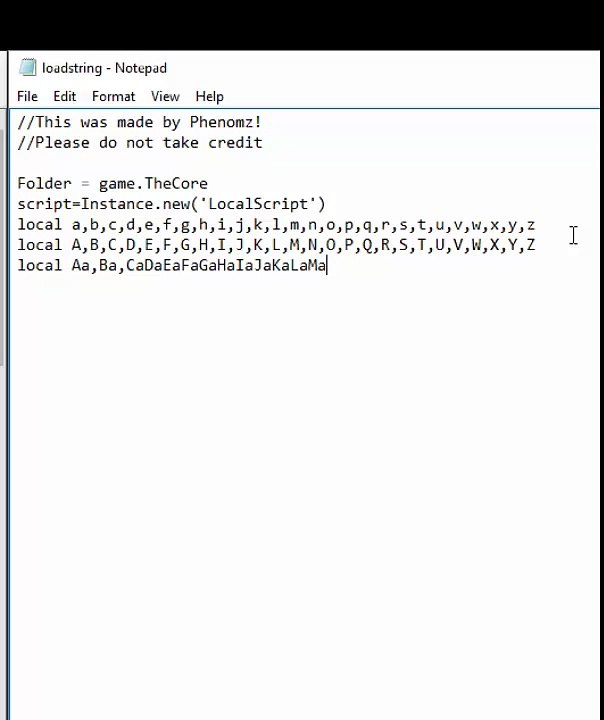Click the scrollbar strip at the left window edge
Viewport: 604px width, 720px height.
point(2,248)
